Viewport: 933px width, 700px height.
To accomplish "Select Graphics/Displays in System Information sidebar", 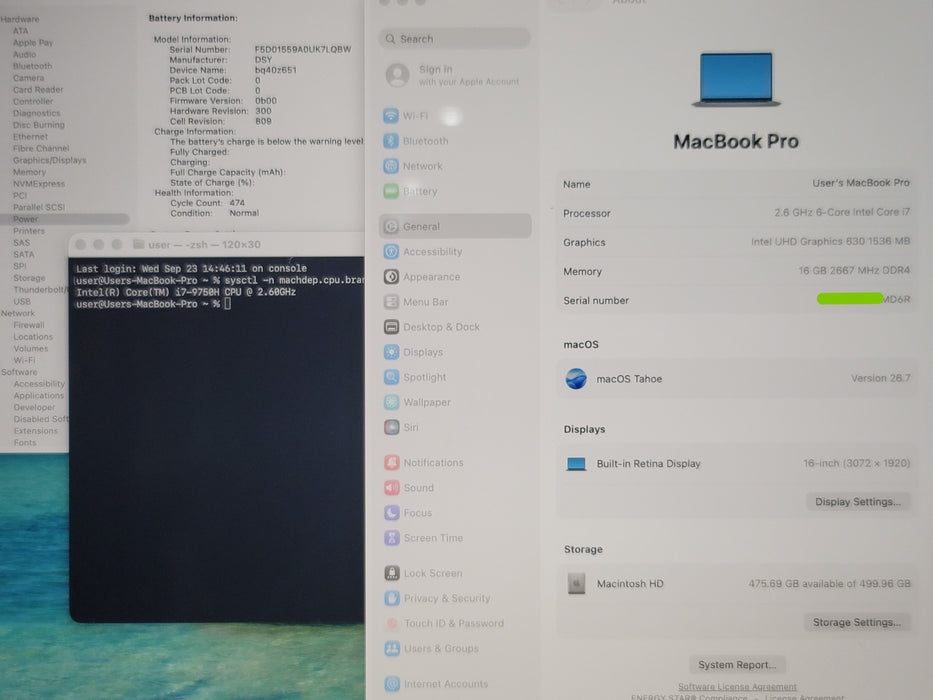I will point(49,160).
